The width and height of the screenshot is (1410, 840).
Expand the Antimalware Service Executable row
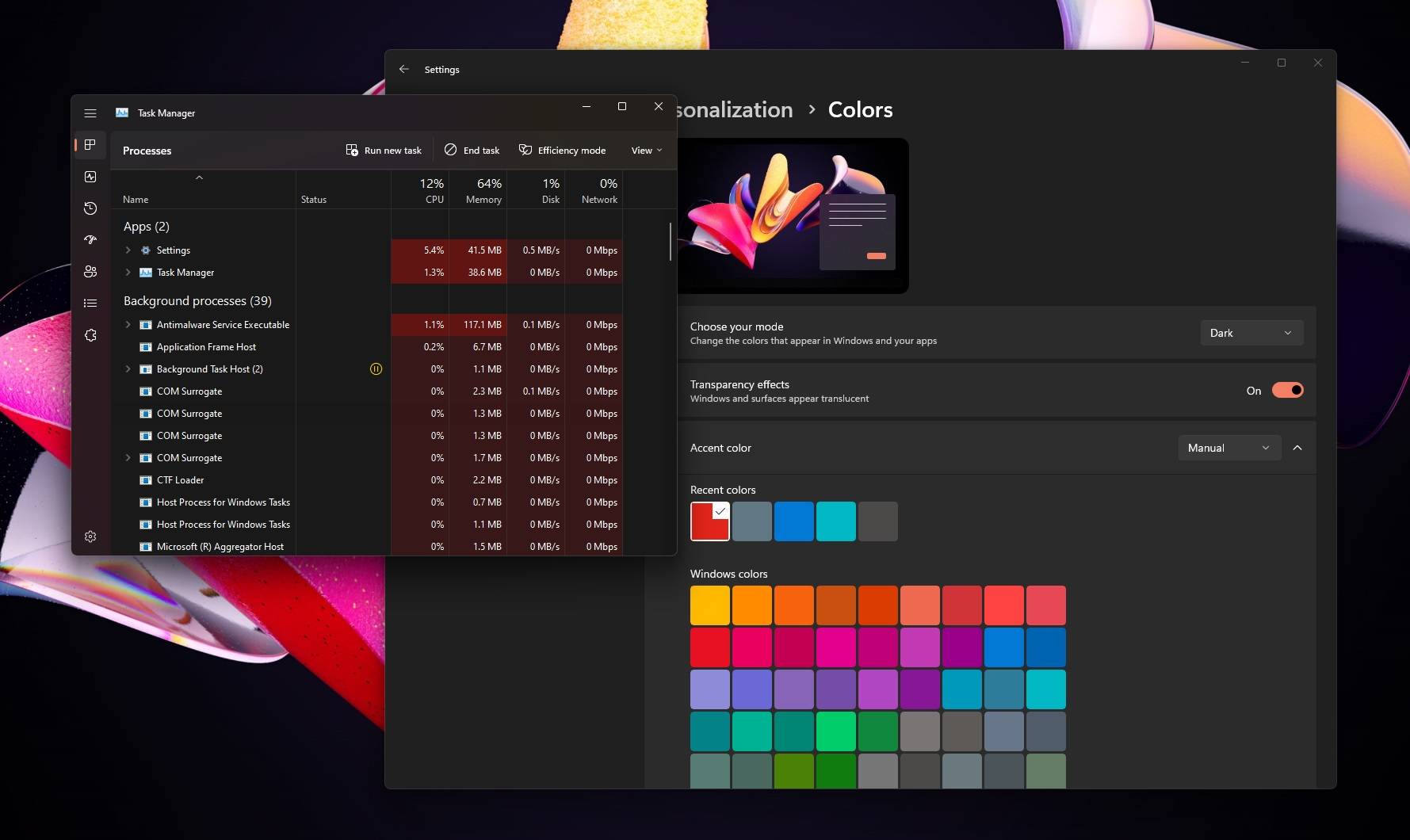(128, 325)
